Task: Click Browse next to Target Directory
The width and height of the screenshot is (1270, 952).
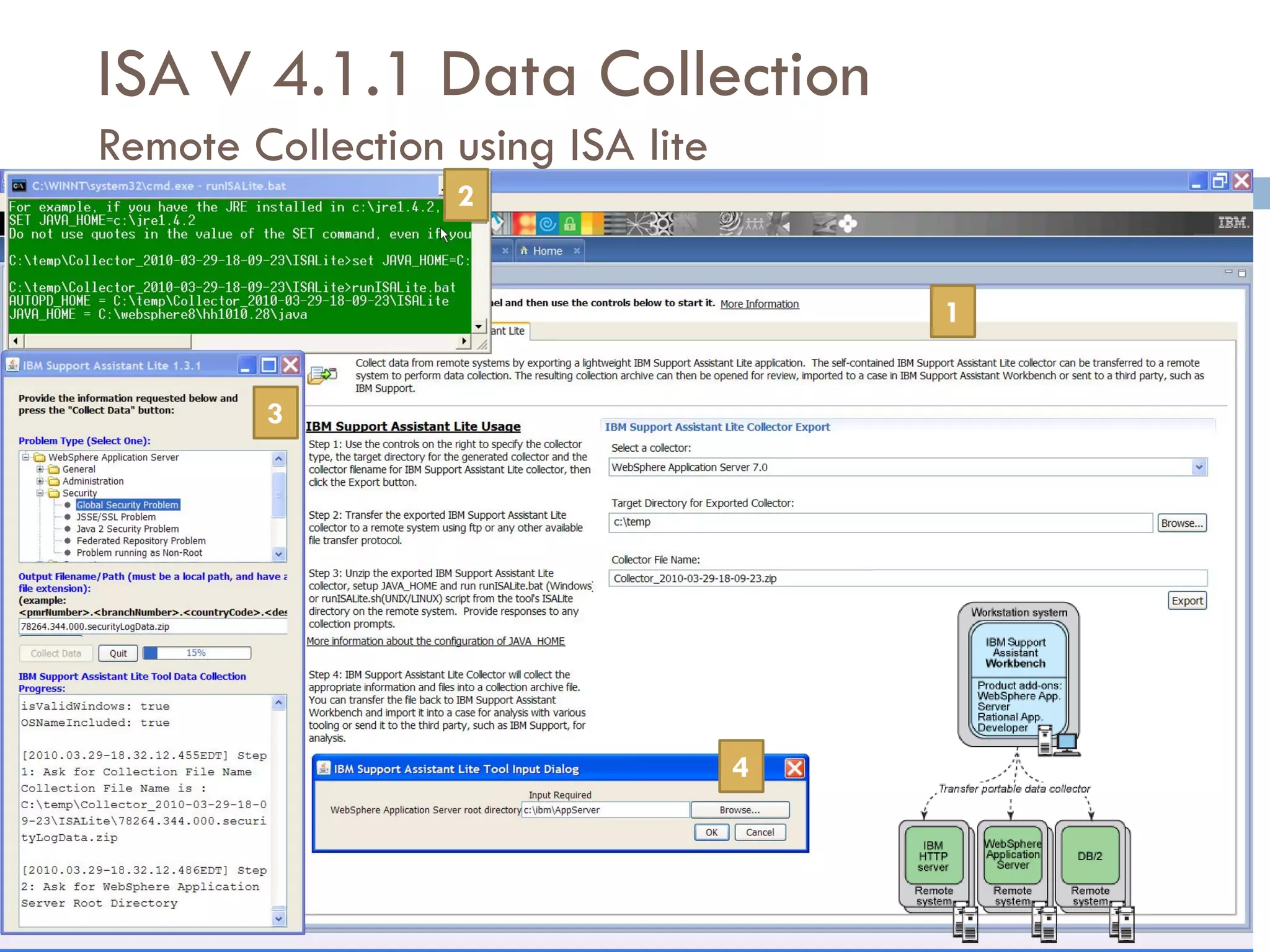Action: tap(1182, 523)
